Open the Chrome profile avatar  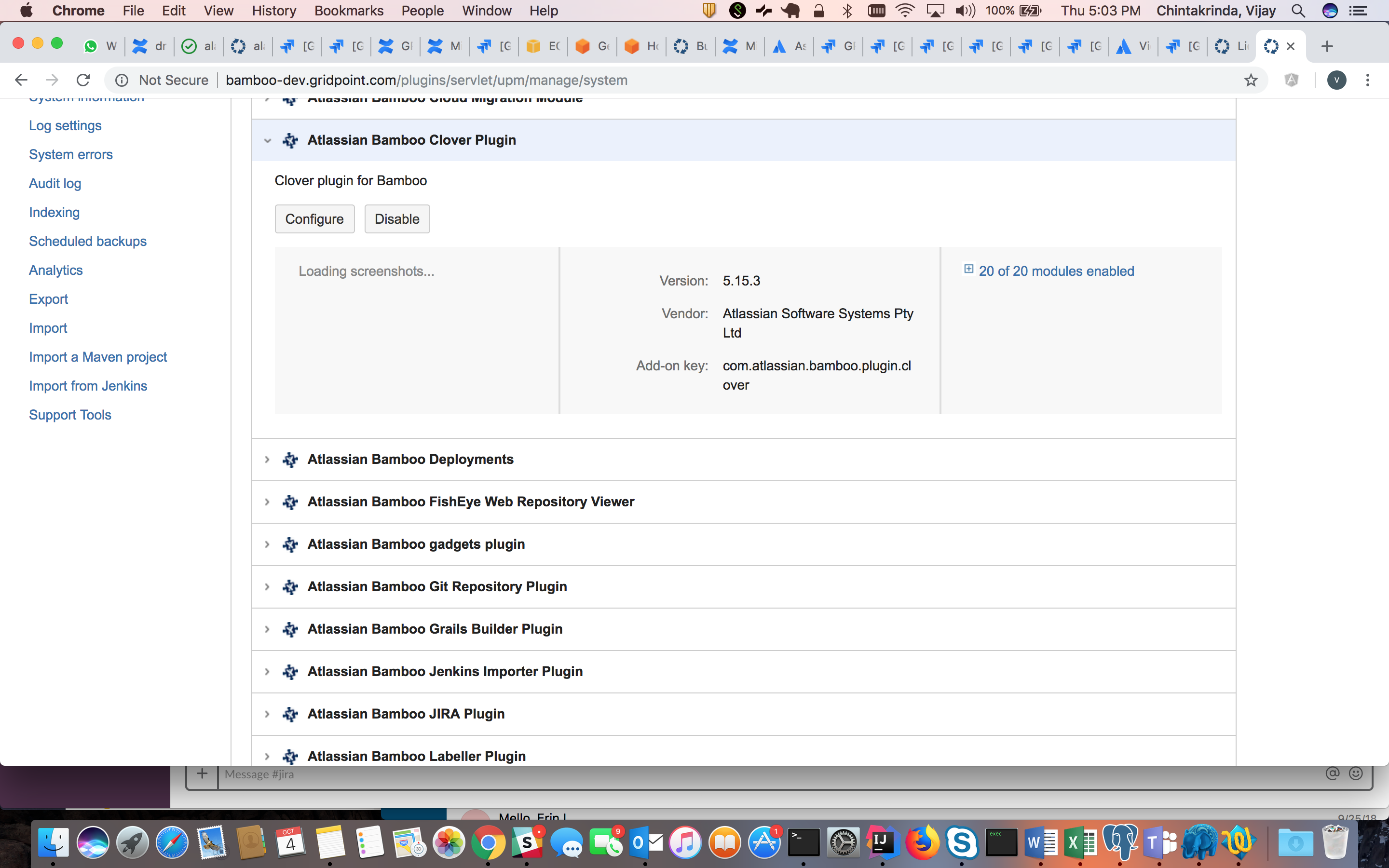(x=1337, y=81)
